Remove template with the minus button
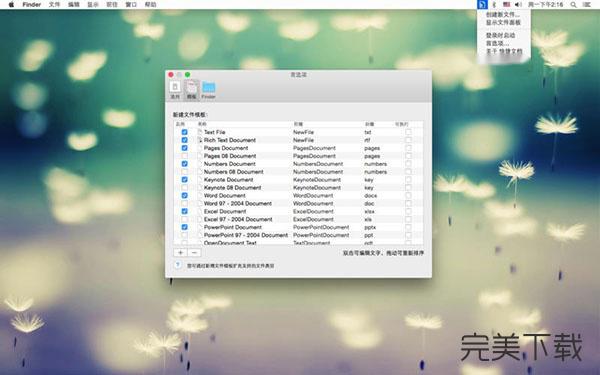600x375 pixels. tap(194, 253)
